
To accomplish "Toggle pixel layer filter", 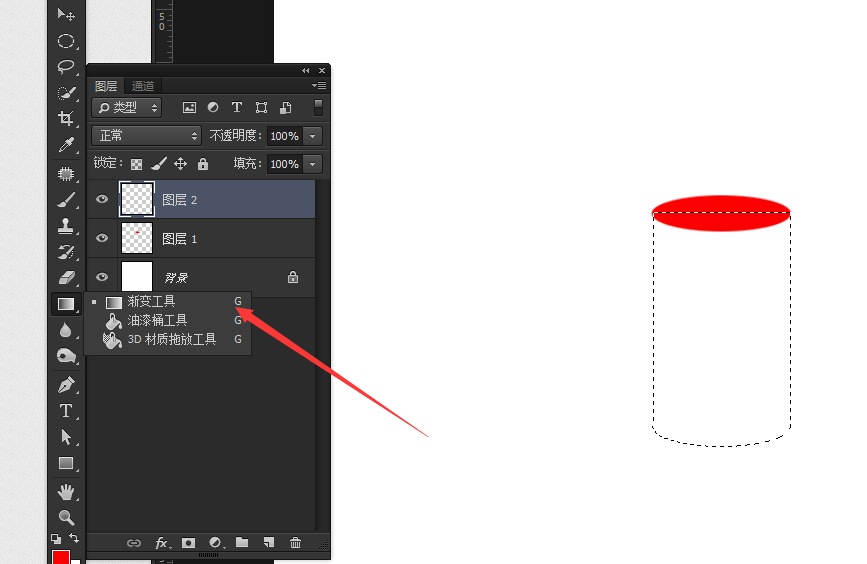I will [189, 108].
